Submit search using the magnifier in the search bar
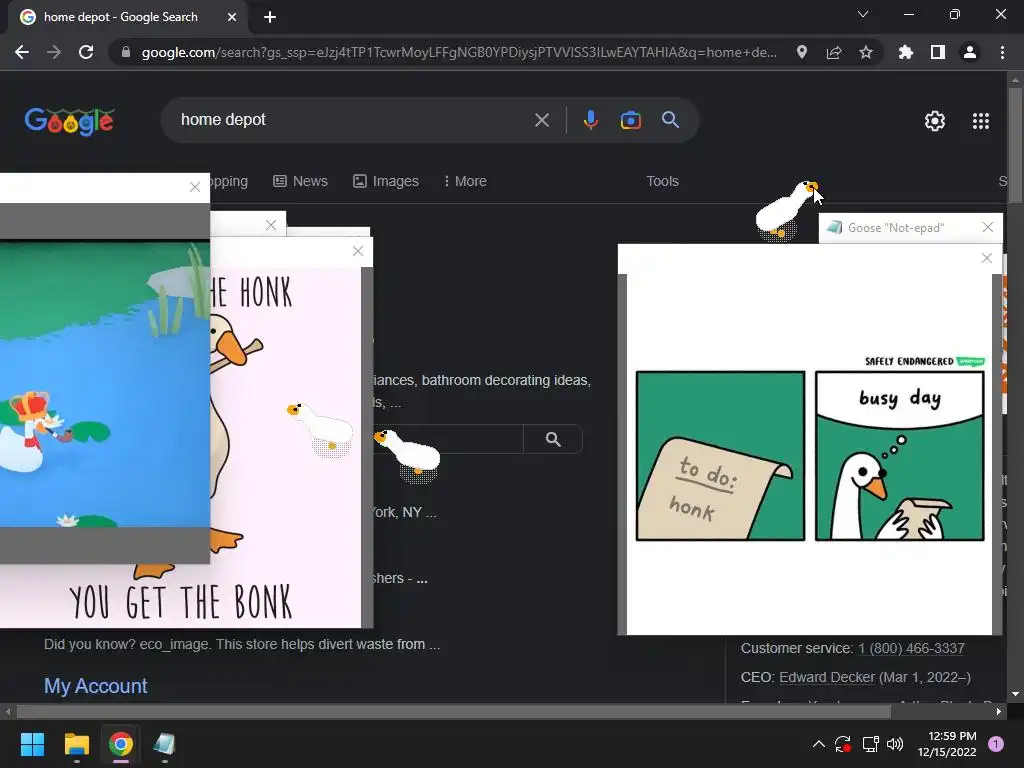 tap(670, 120)
